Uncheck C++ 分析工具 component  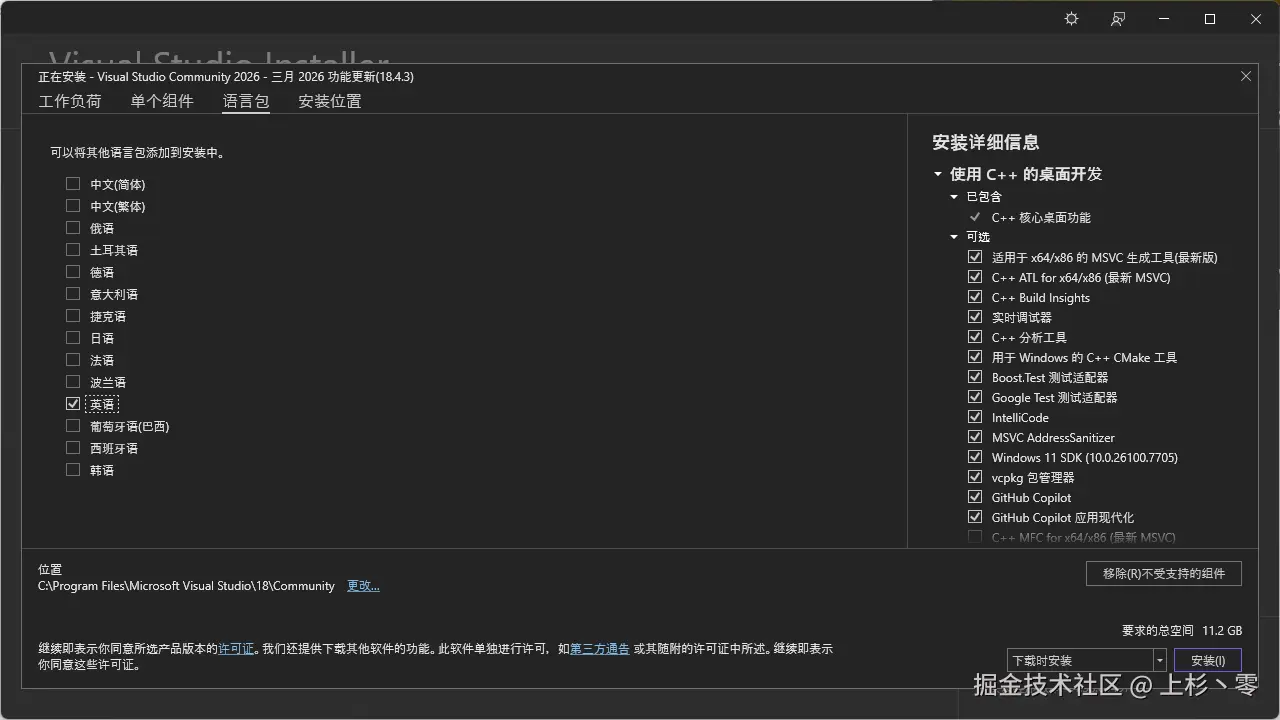(x=975, y=337)
